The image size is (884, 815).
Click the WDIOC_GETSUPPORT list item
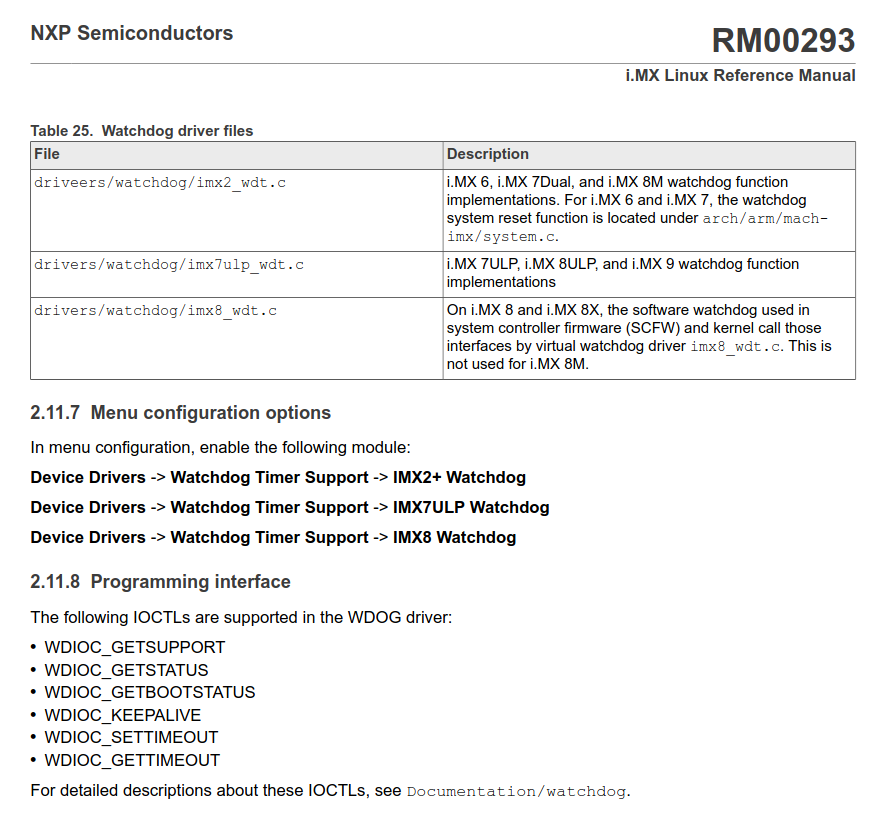pos(135,648)
